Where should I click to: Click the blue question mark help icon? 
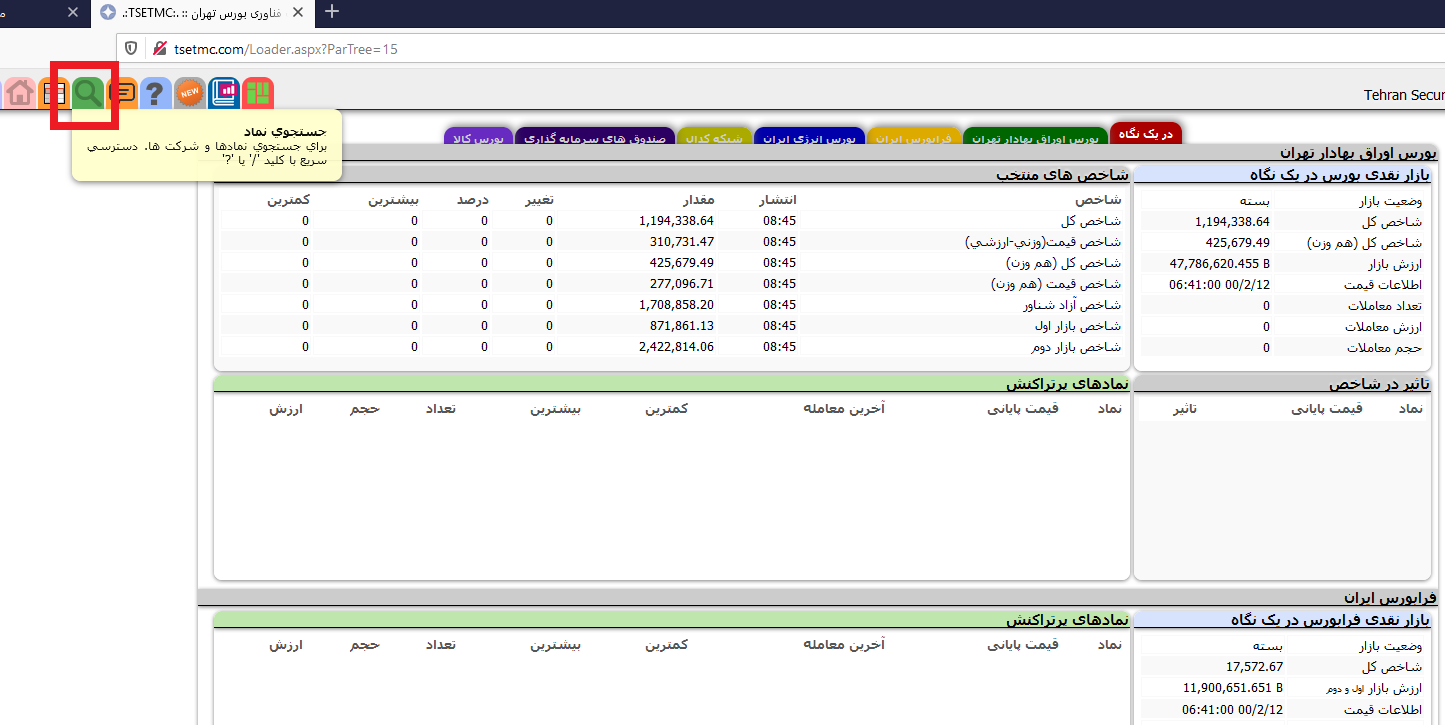click(x=155, y=93)
